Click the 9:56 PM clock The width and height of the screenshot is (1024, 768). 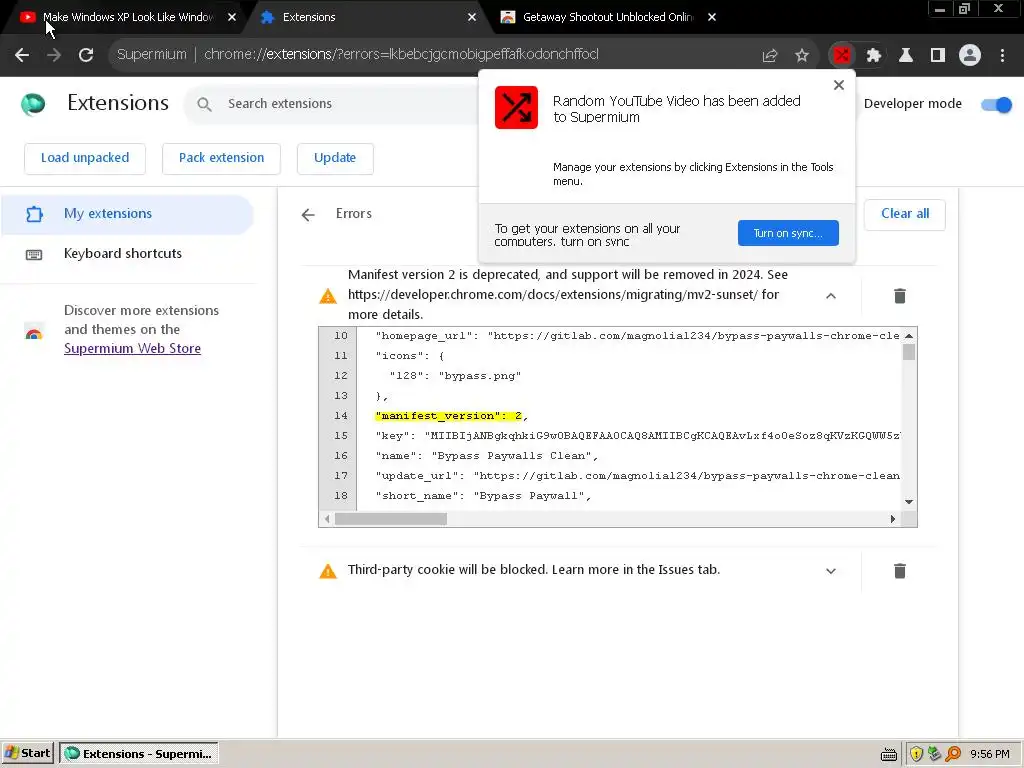pyautogui.click(x=990, y=754)
